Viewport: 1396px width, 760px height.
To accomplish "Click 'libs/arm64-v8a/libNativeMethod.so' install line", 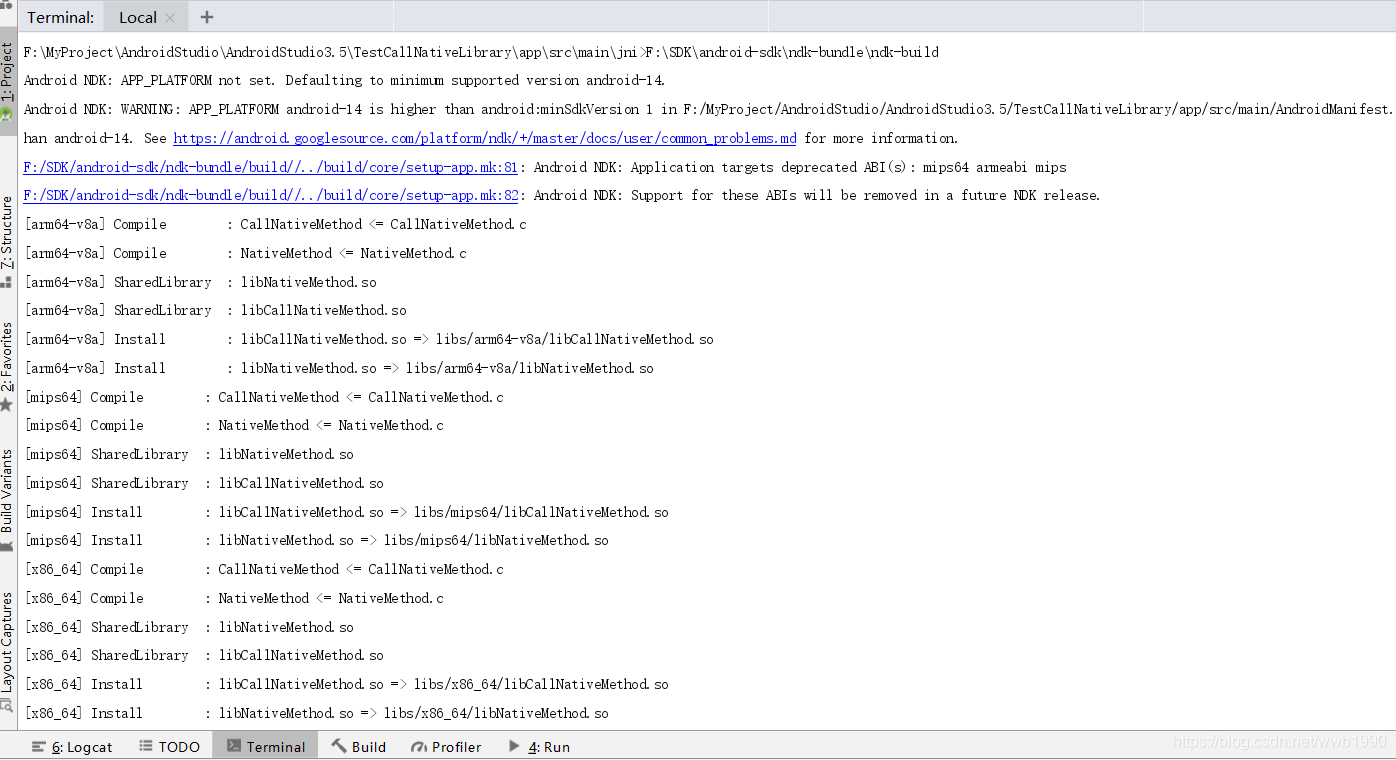I will (x=339, y=368).
